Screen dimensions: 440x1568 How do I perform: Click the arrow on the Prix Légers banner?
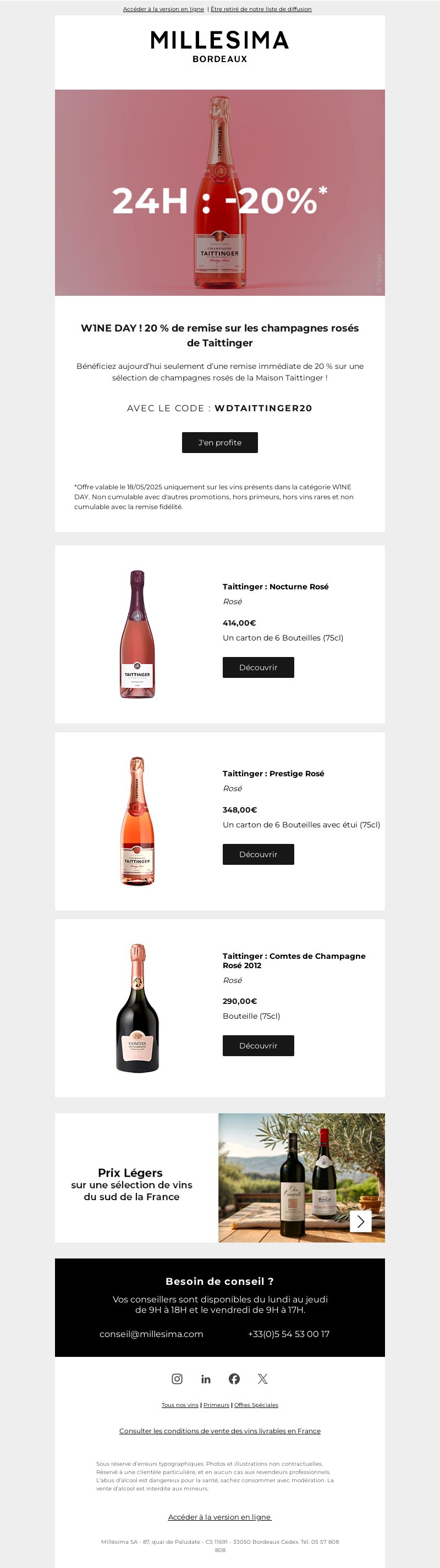tap(360, 1221)
